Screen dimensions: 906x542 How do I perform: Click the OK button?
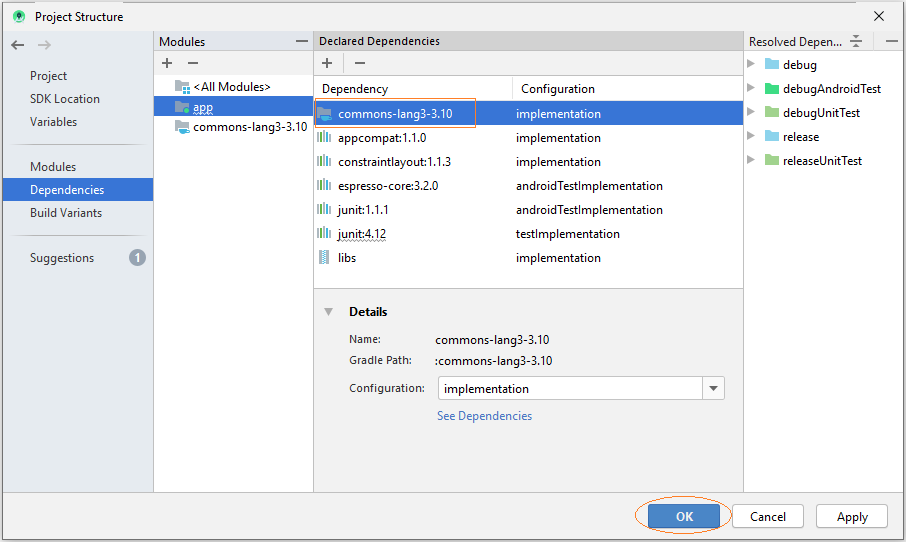coord(684,516)
